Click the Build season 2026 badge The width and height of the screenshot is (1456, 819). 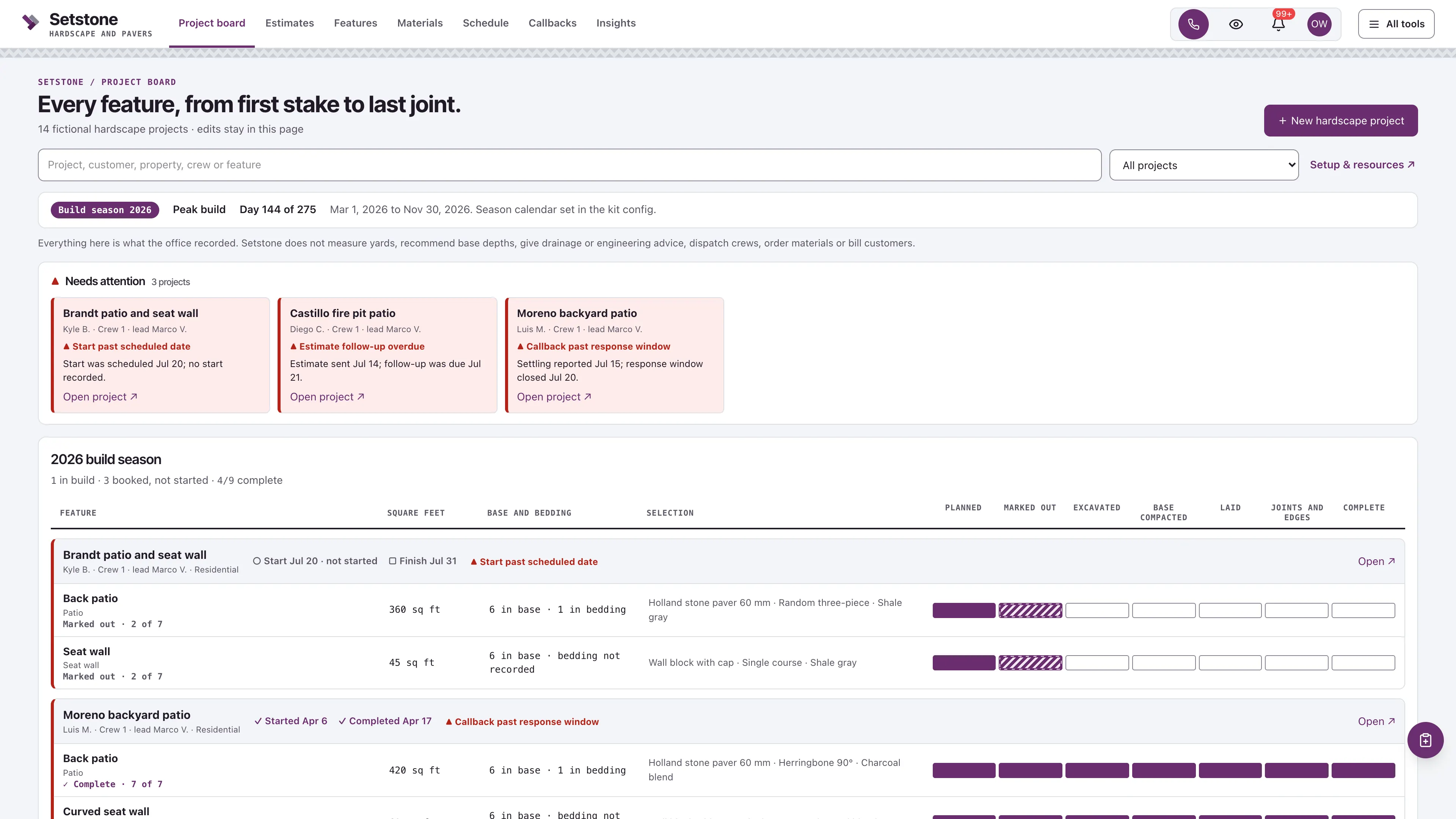click(105, 210)
